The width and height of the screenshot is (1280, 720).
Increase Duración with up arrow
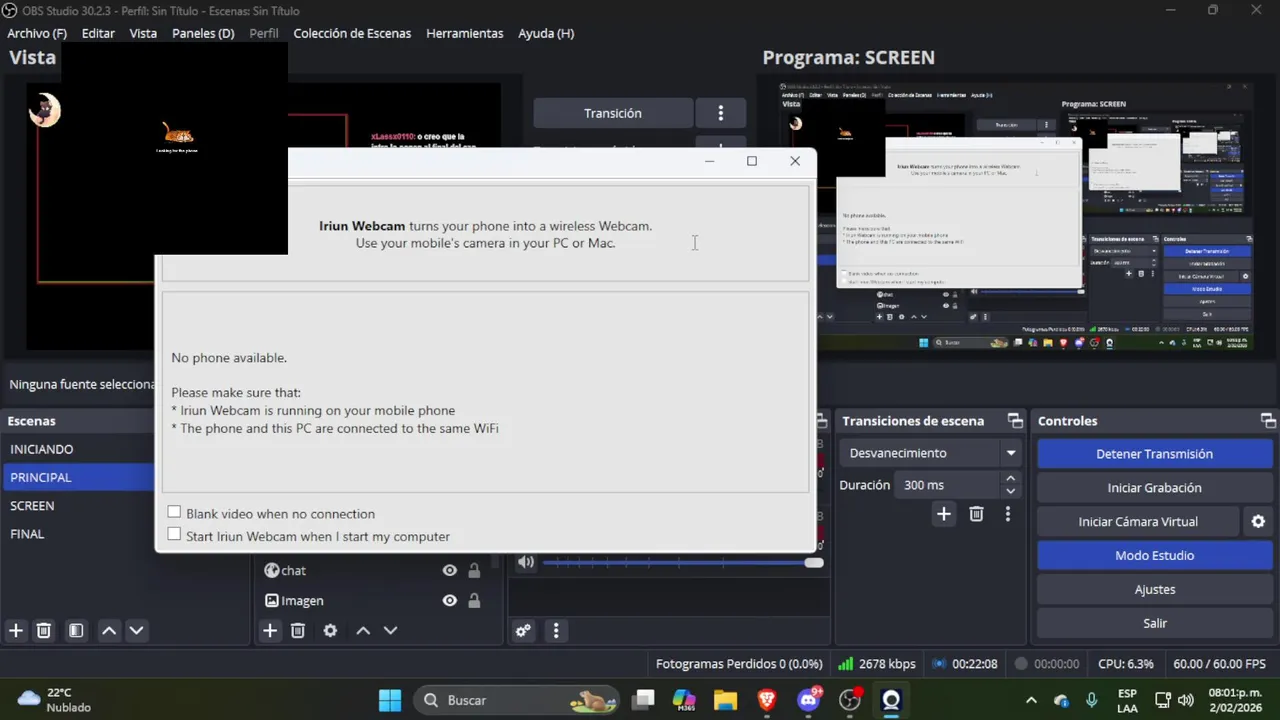(1011, 479)
